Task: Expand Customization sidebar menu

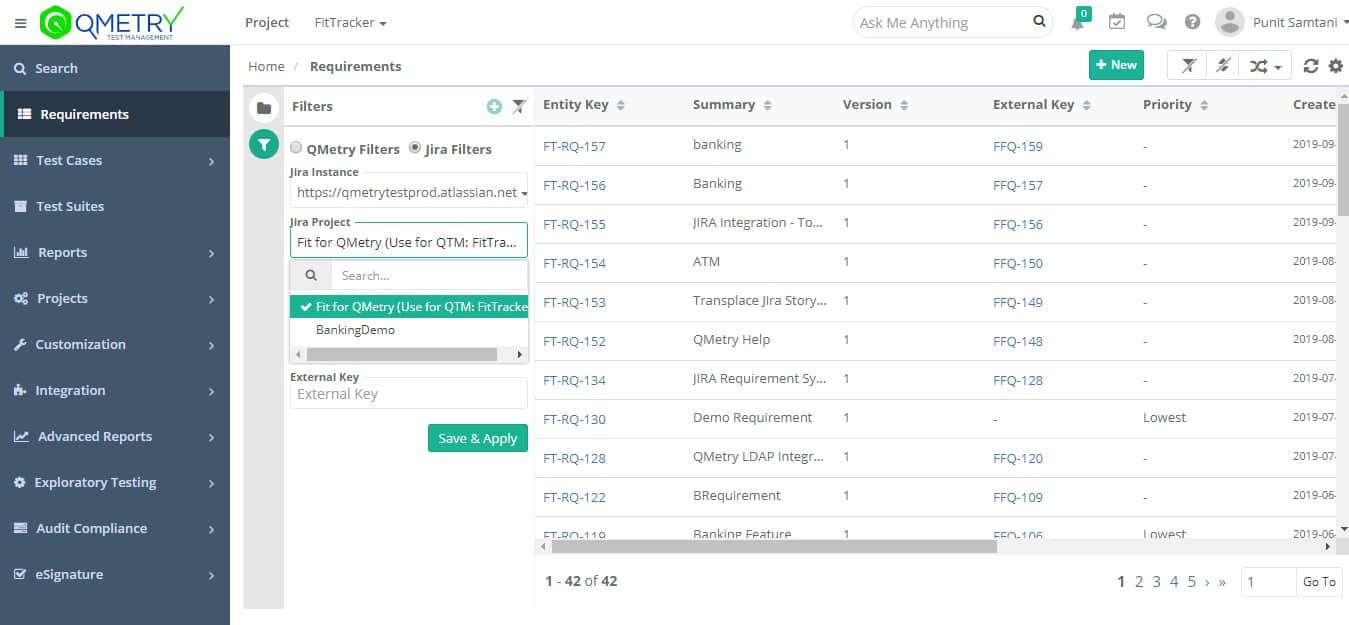Action: tap(115, 344)
